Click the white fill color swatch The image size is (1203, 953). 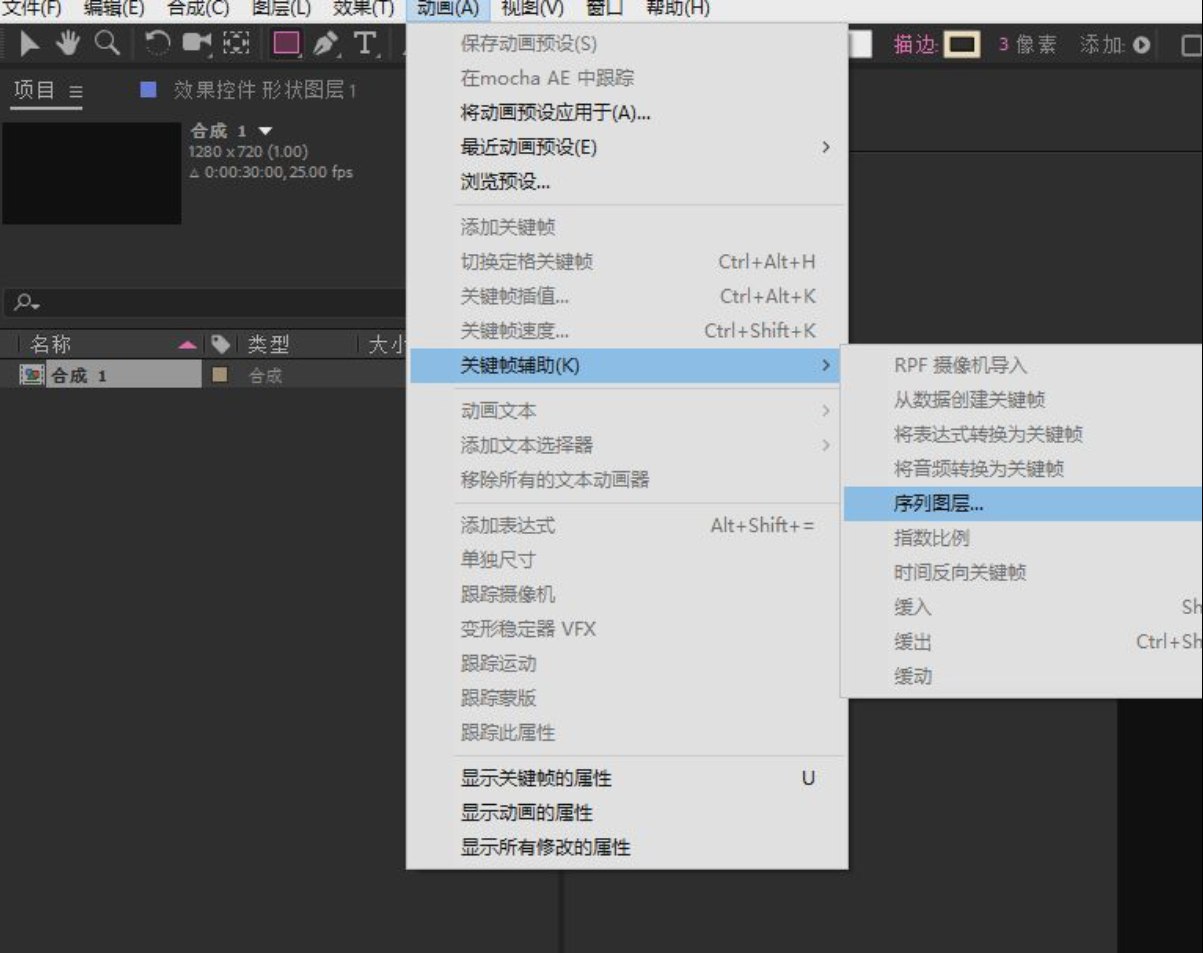pyautogui.click(x=861, y=45)
